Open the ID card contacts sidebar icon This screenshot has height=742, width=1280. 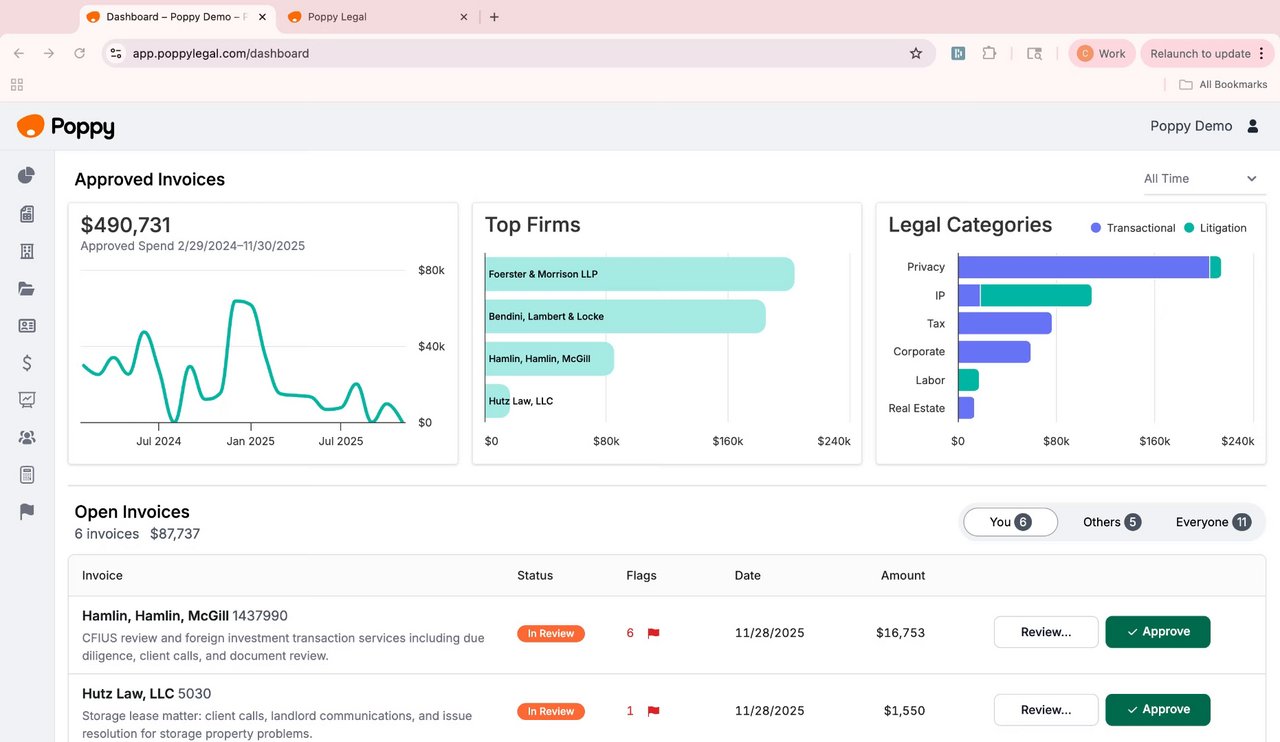27,326
